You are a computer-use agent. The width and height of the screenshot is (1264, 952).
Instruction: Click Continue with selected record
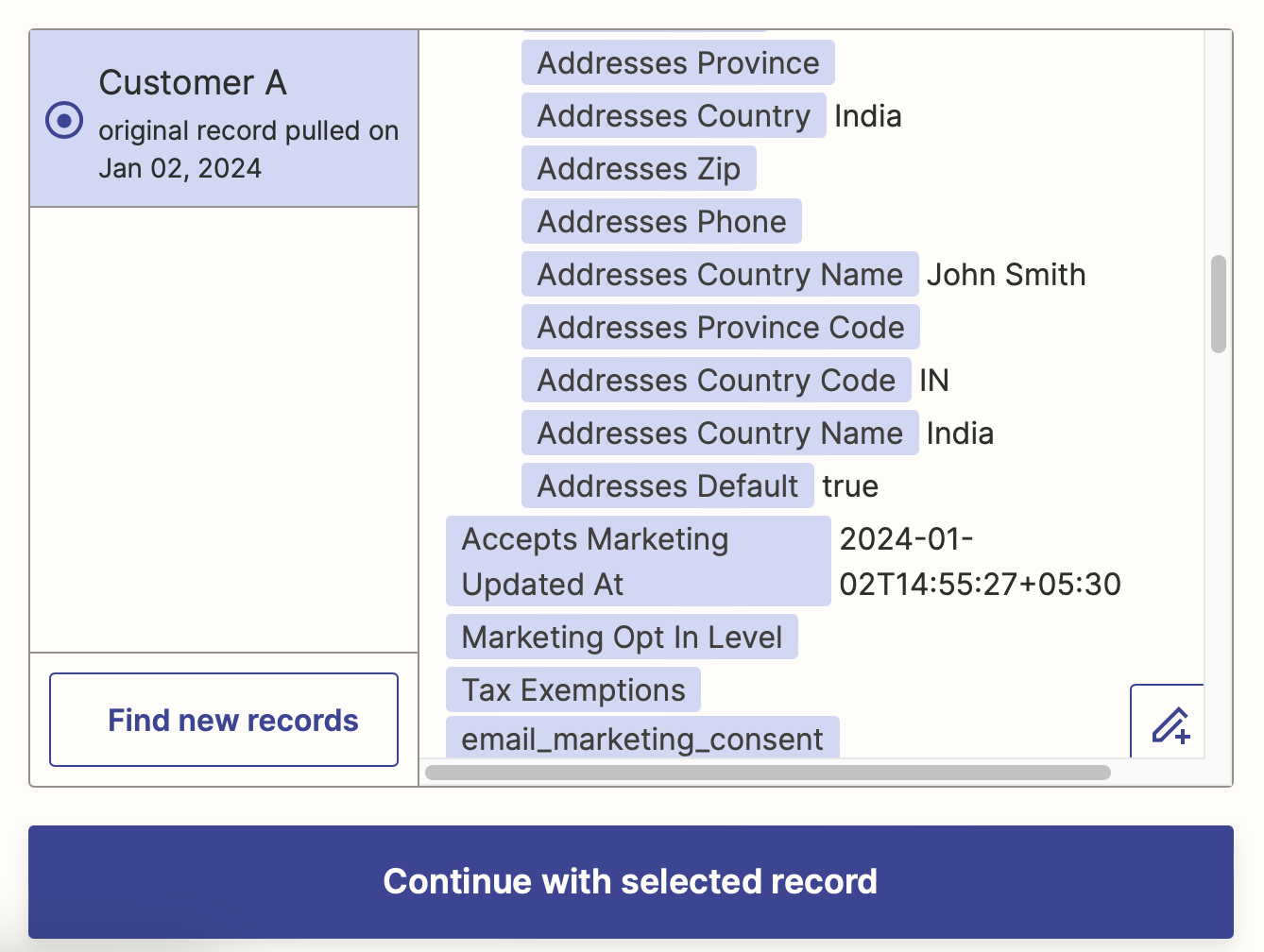631,881
